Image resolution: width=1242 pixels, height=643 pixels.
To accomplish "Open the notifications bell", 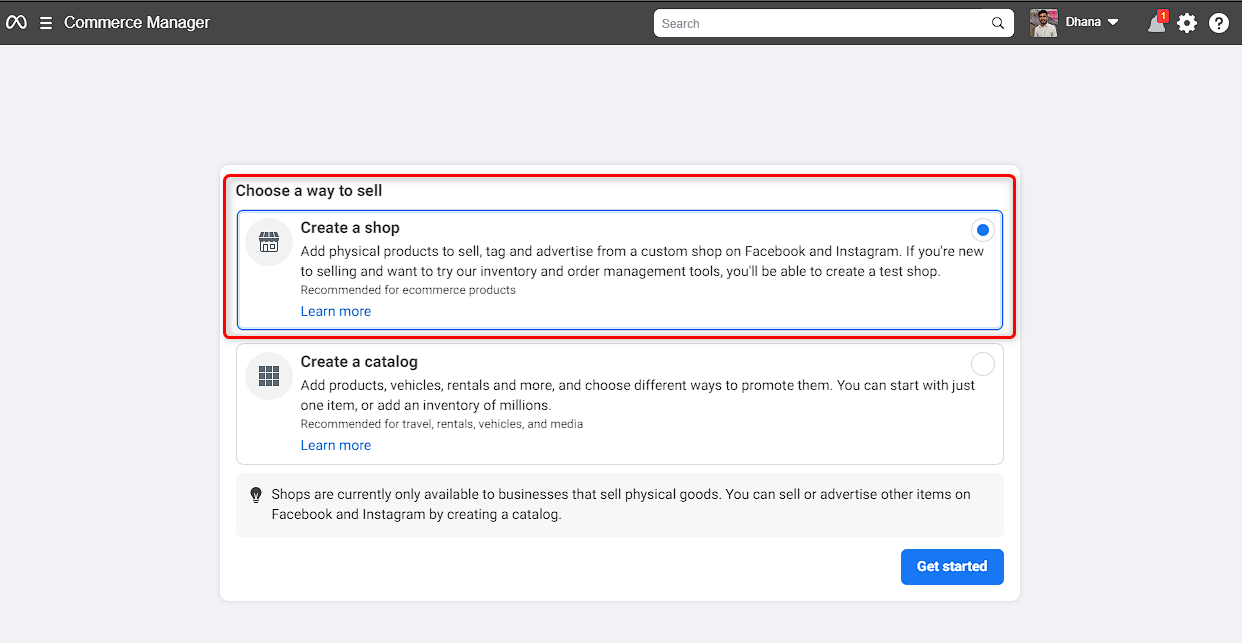I will (x=1157, y=22).
